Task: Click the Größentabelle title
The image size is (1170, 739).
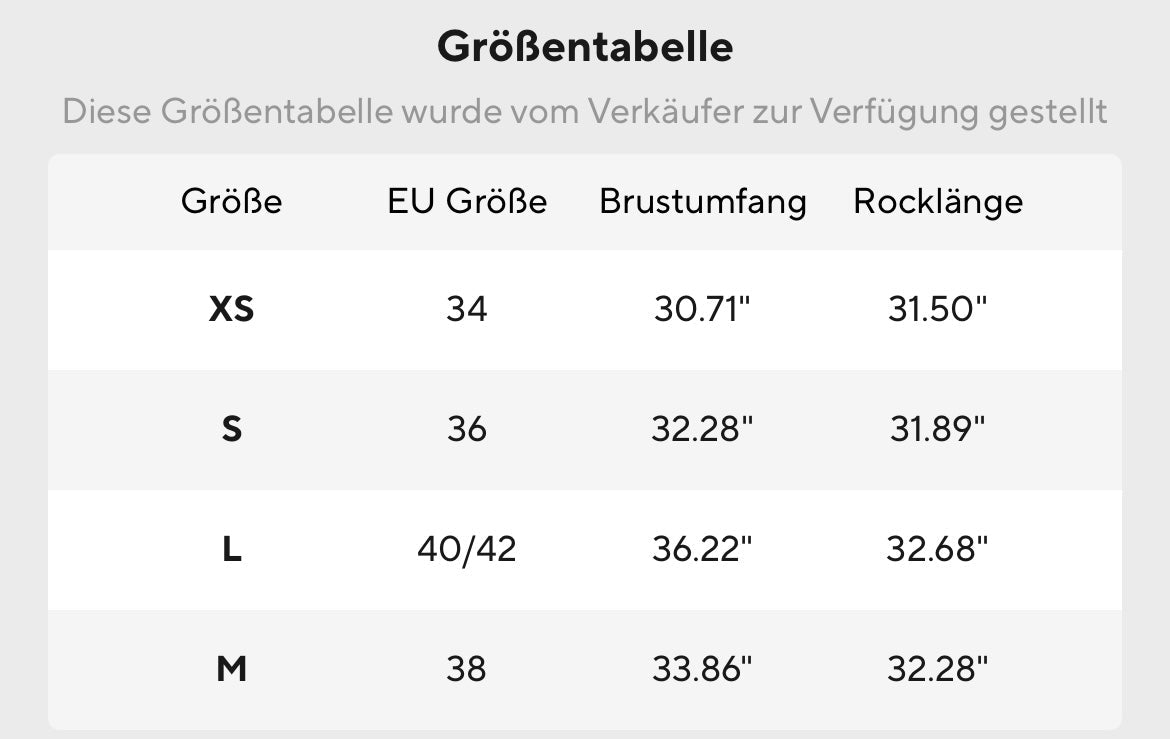Action: click(585, 47)
